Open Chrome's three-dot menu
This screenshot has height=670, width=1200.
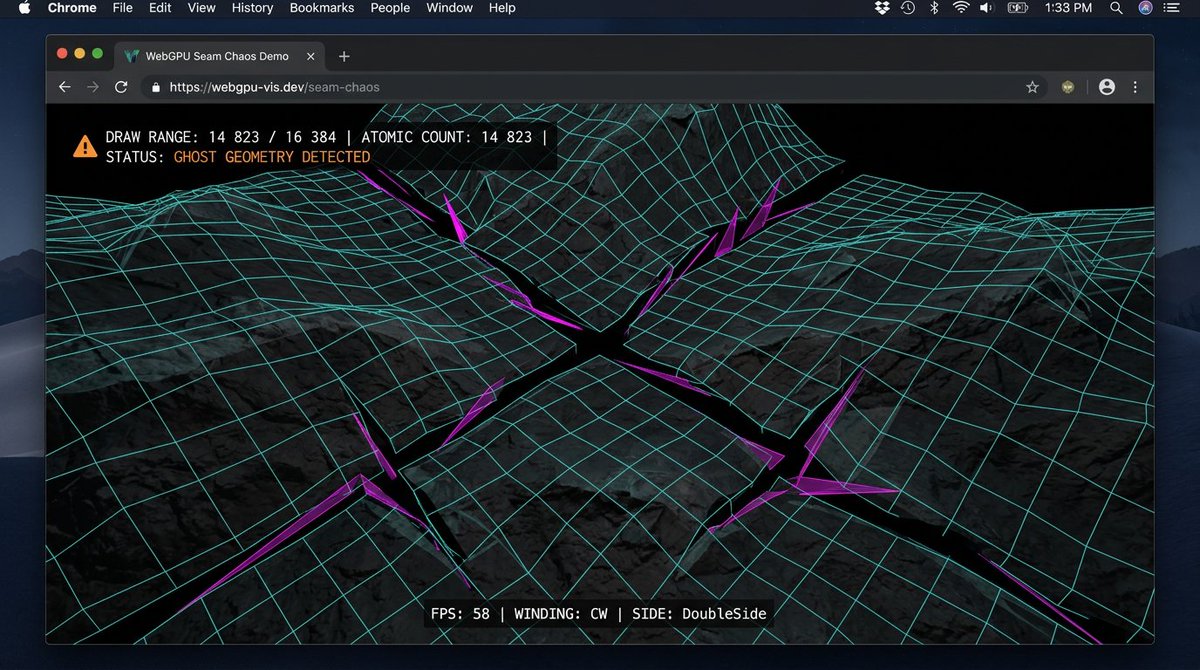click(x=1135, y=87)
